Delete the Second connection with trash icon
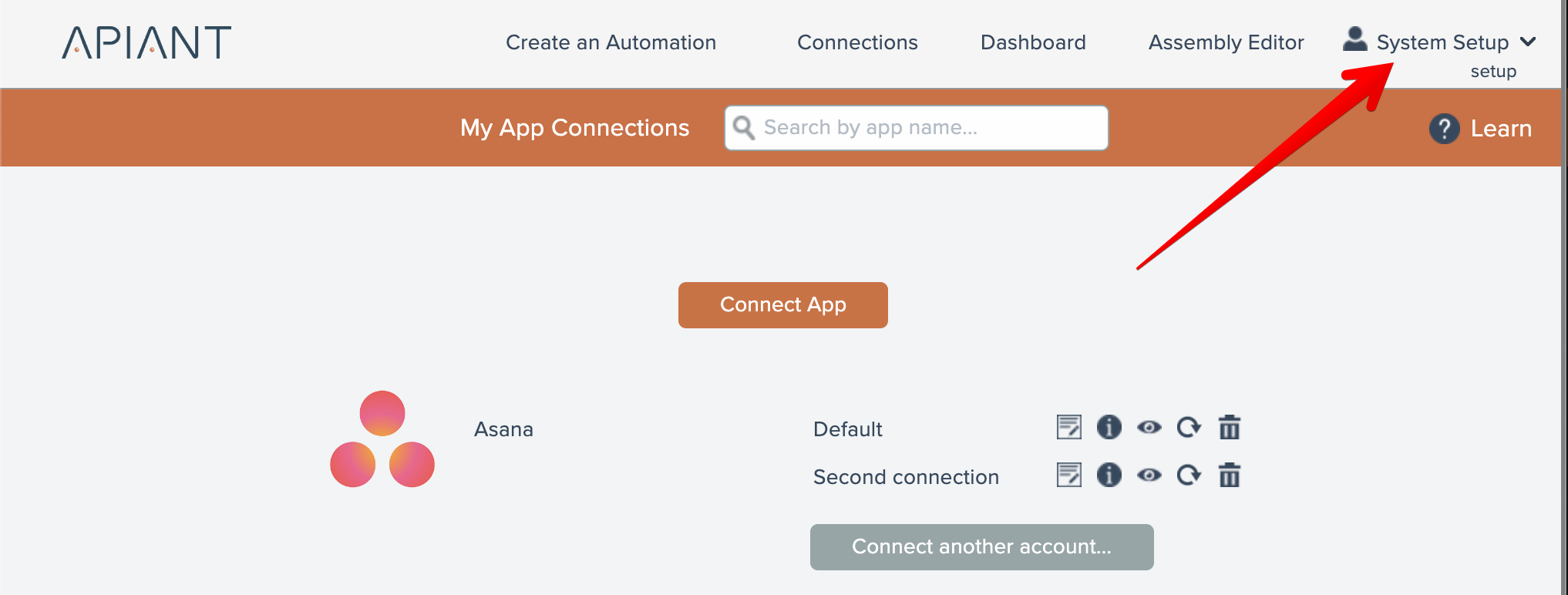 (1230, 475)
